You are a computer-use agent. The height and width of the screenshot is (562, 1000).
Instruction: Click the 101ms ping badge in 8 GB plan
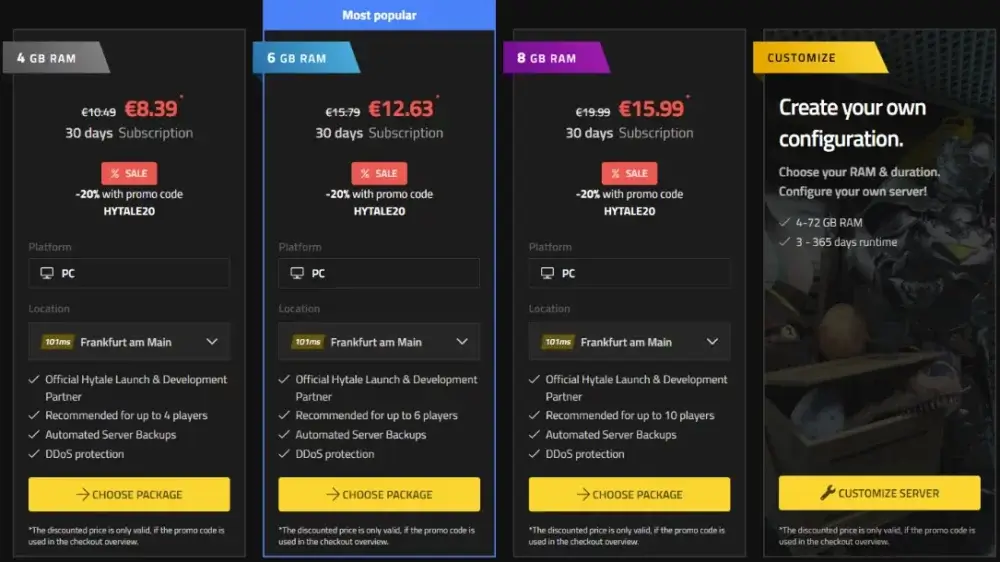557,342
